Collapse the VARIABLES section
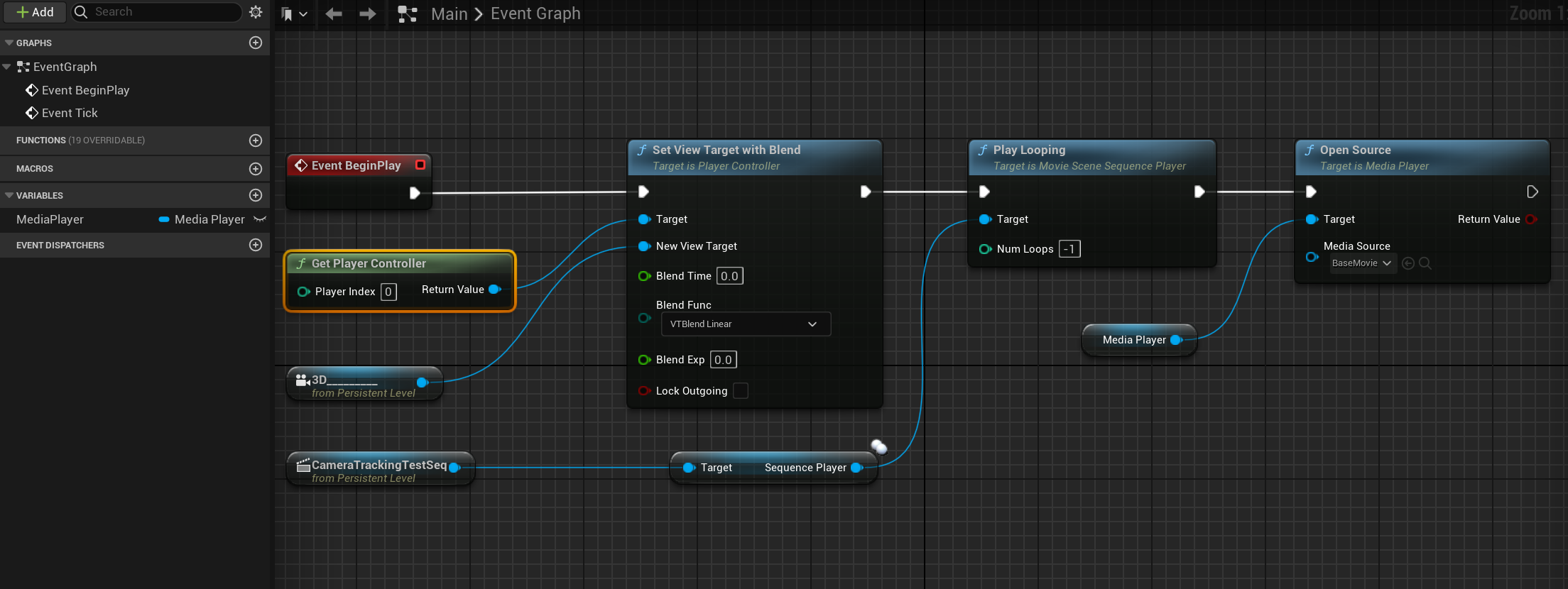1568x589 pixels. (9, 195)
